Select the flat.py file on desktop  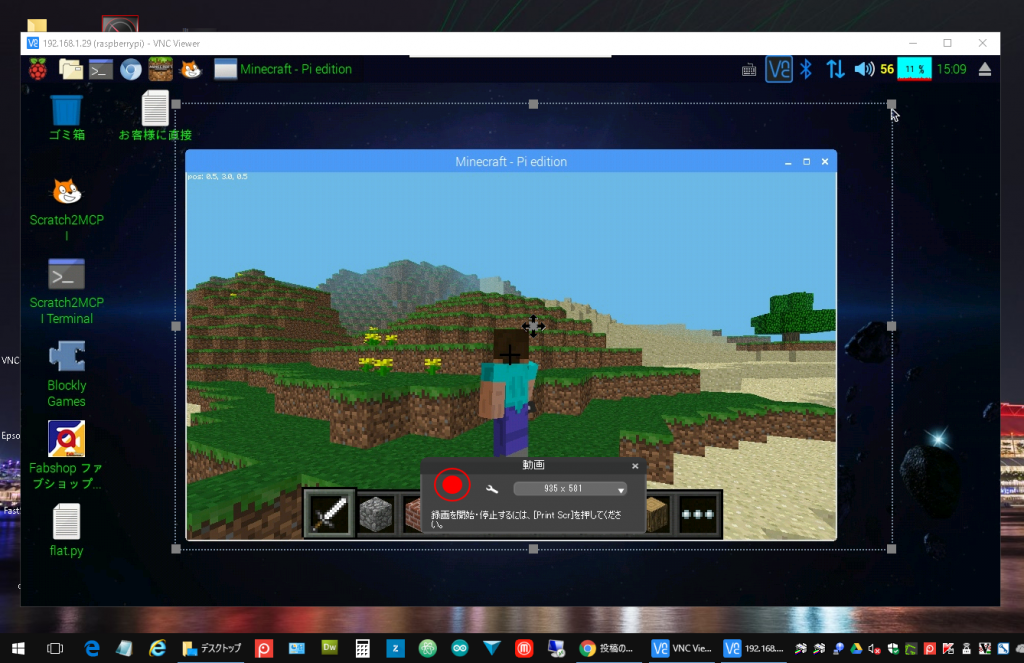[x=67, y=530]
